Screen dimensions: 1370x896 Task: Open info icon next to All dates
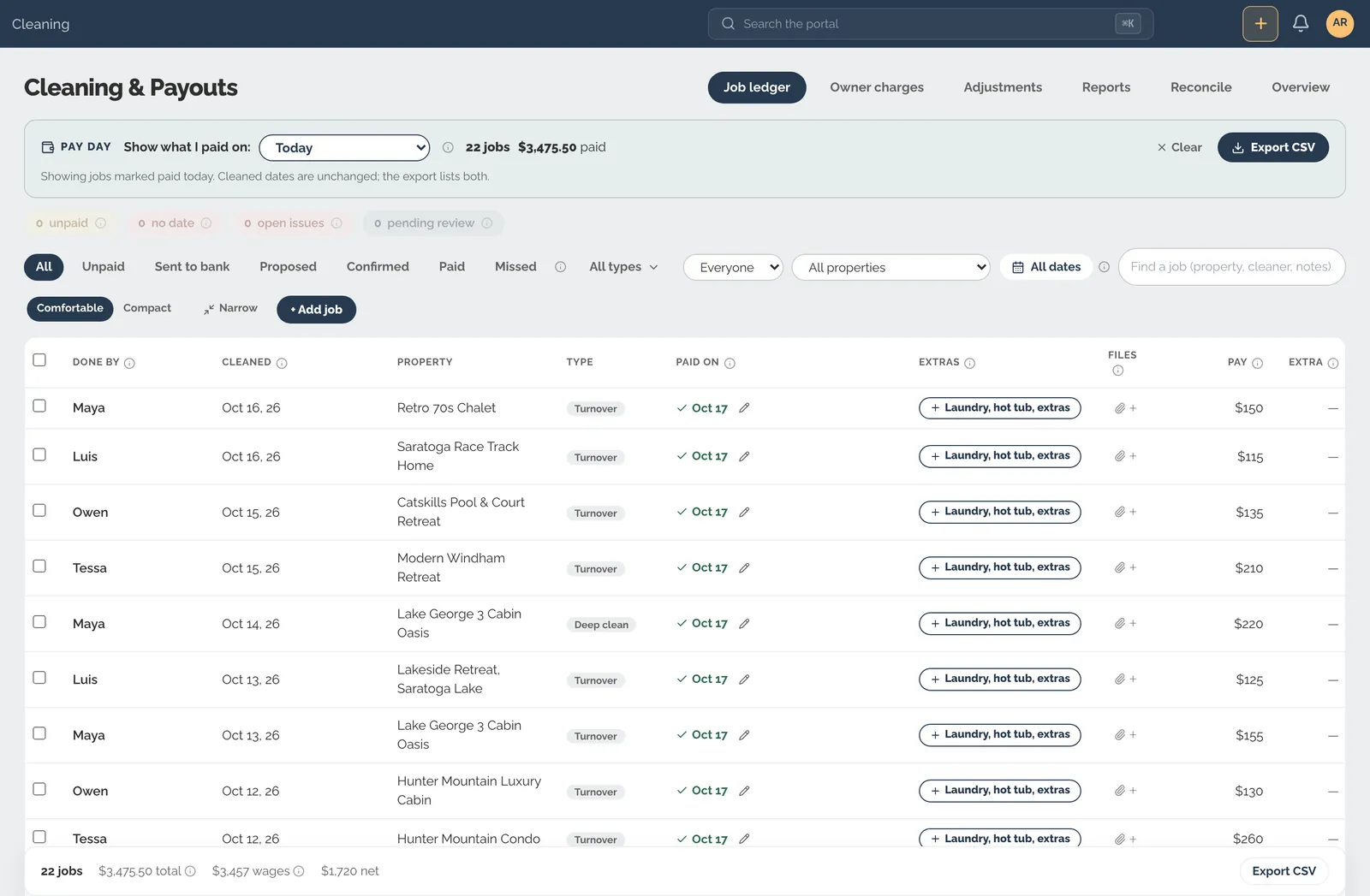pyautogui.click(x=1104, y=267)
